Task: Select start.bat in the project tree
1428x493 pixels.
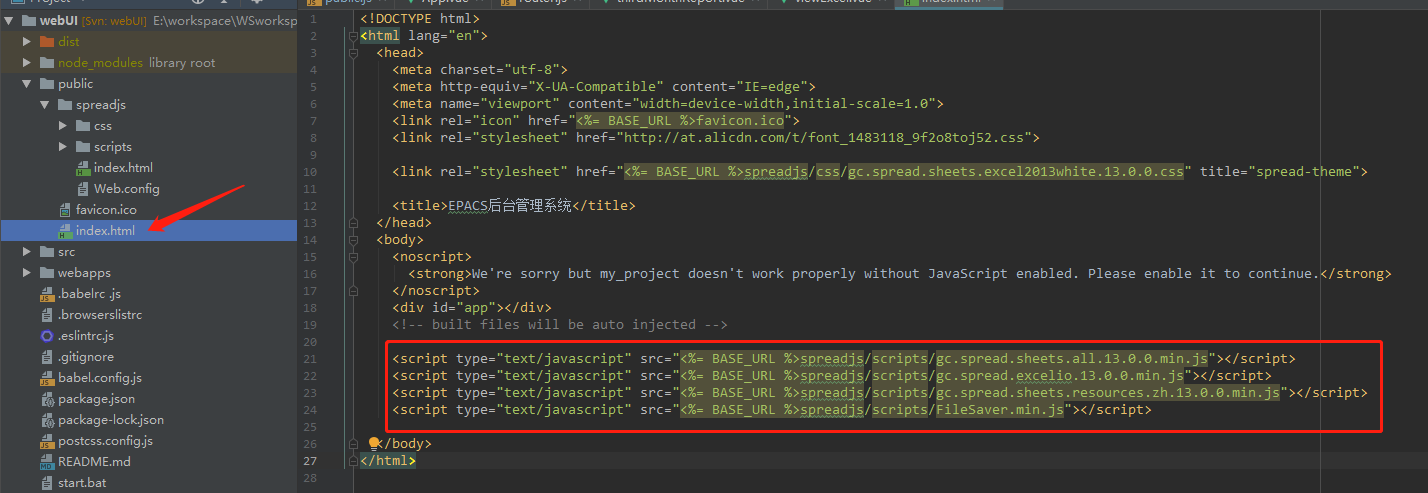Action: (x=82, y=483)
